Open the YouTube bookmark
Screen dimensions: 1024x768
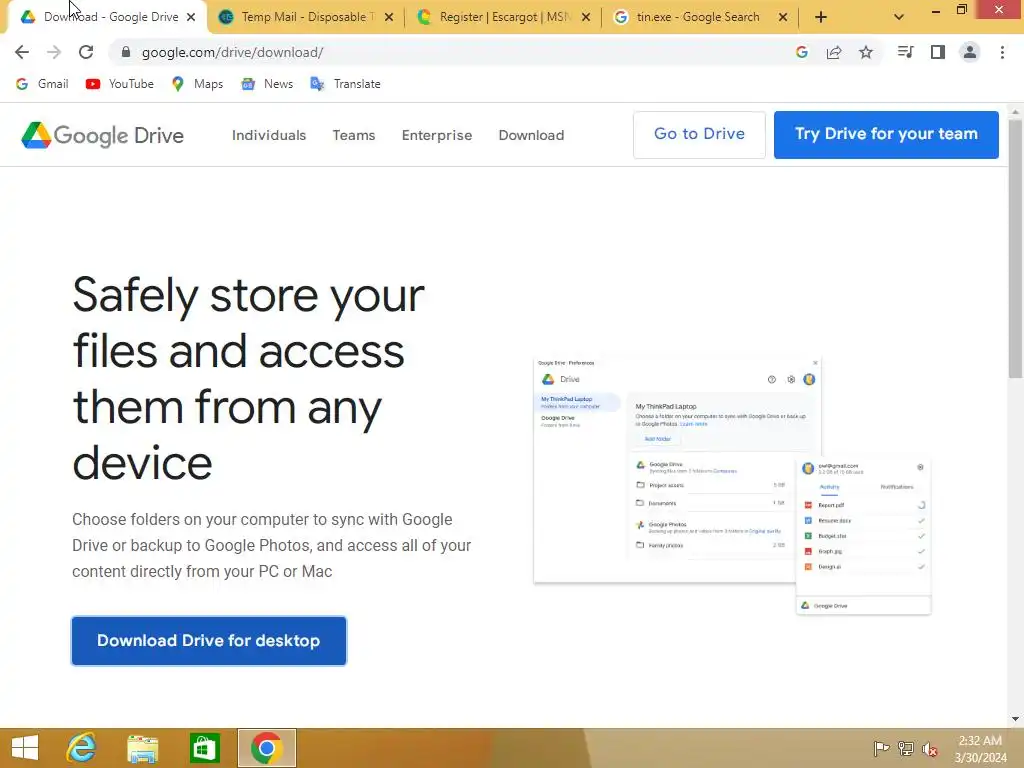point(120,84)
